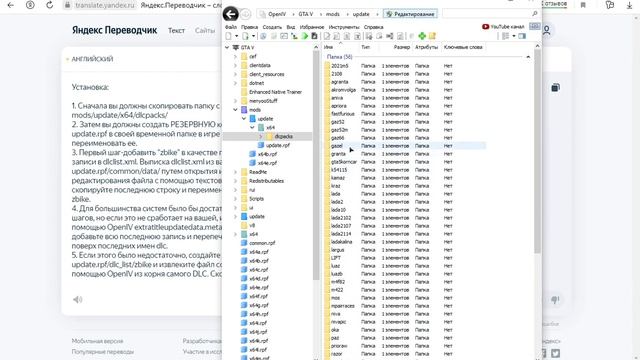This screenshot has height=360, width=640.
Task: Collapse the mods tree node
Action: tap(236, 110)
